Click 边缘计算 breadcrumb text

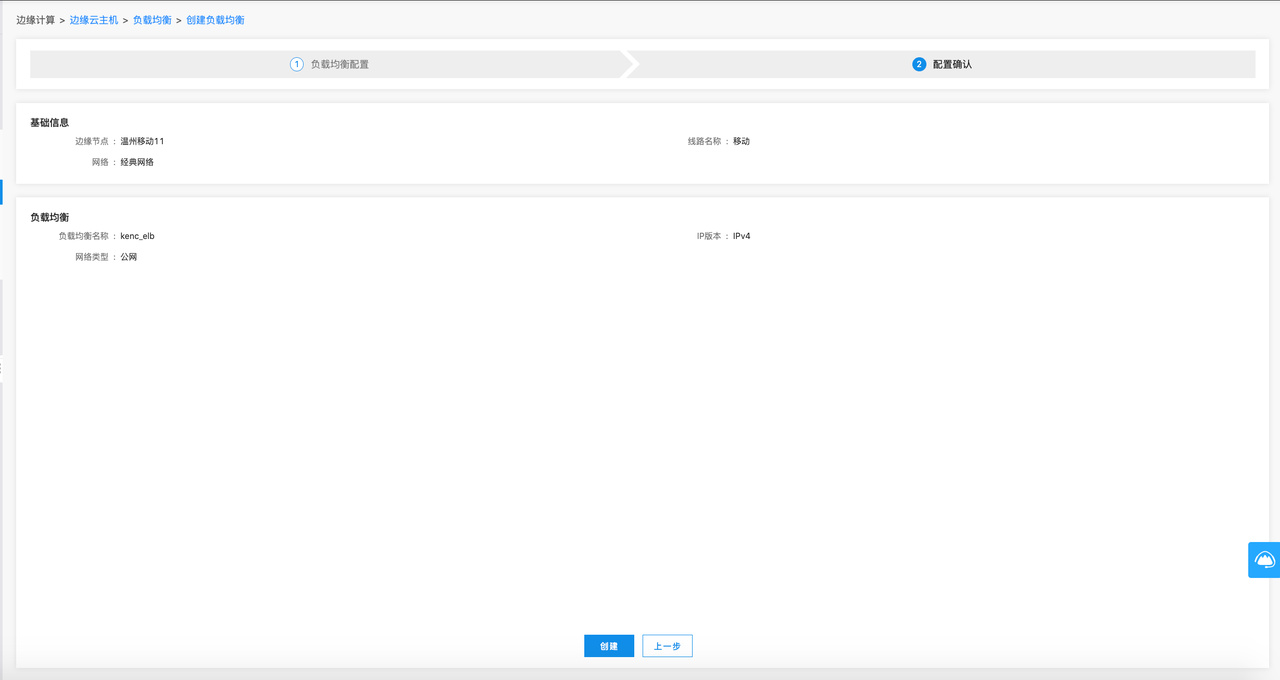[x=36, y=20]
